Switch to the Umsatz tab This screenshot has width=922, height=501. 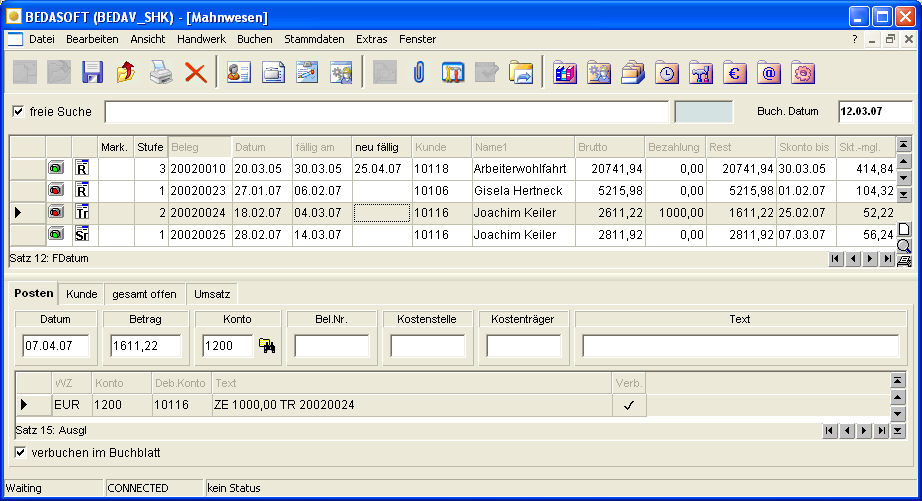click(212, 294)
